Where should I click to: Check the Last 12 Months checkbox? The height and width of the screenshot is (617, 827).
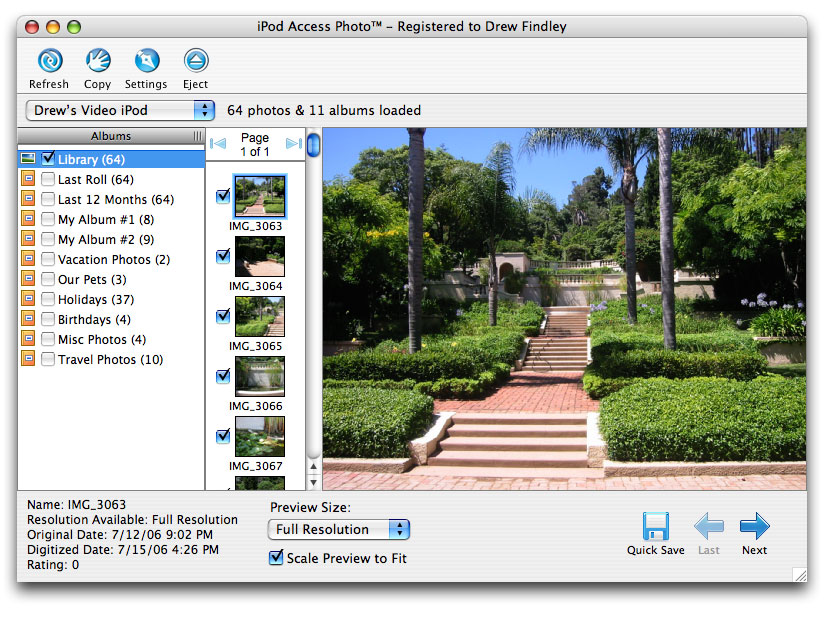(48, 199)
